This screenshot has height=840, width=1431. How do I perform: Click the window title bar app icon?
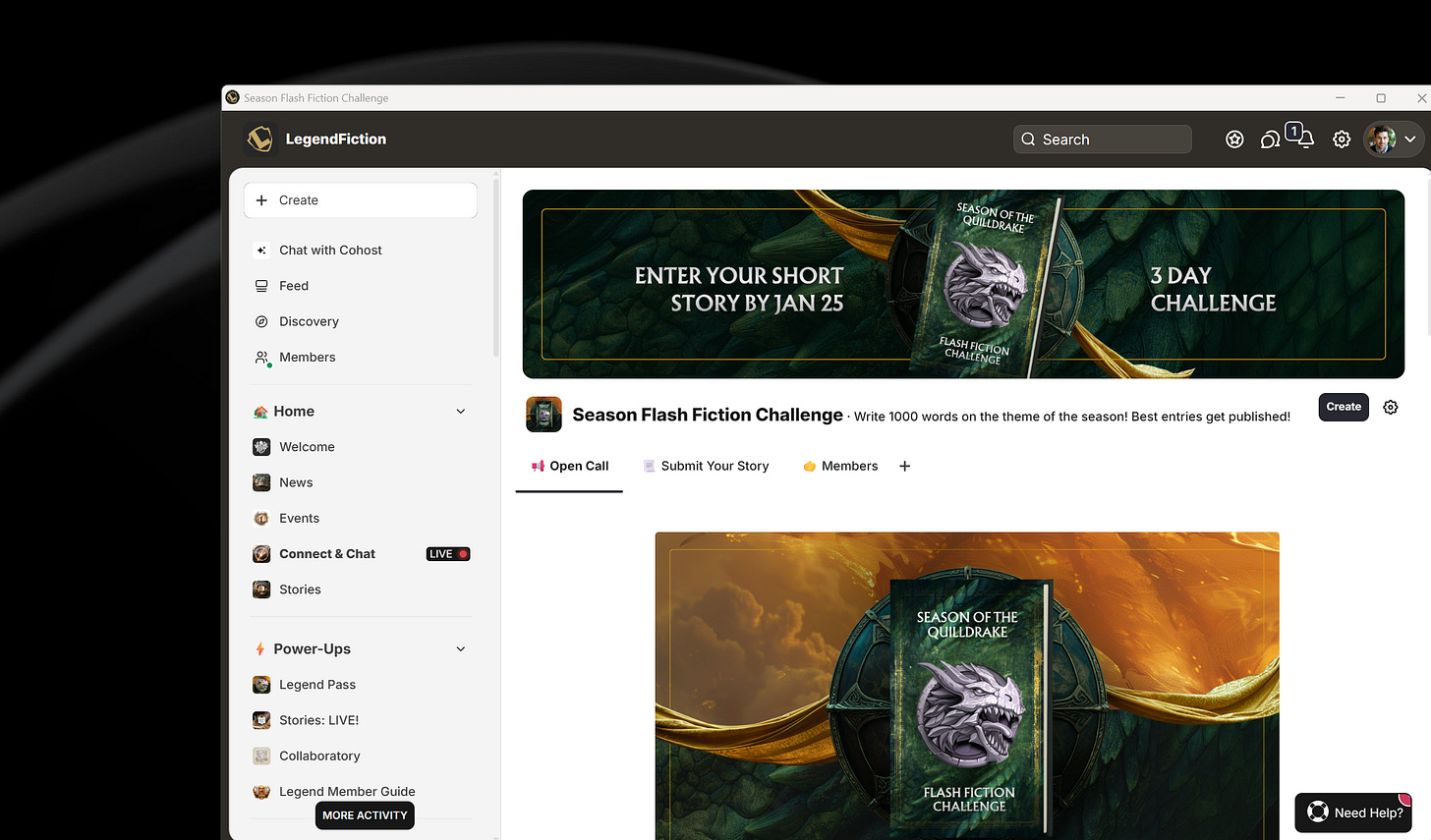233,97
